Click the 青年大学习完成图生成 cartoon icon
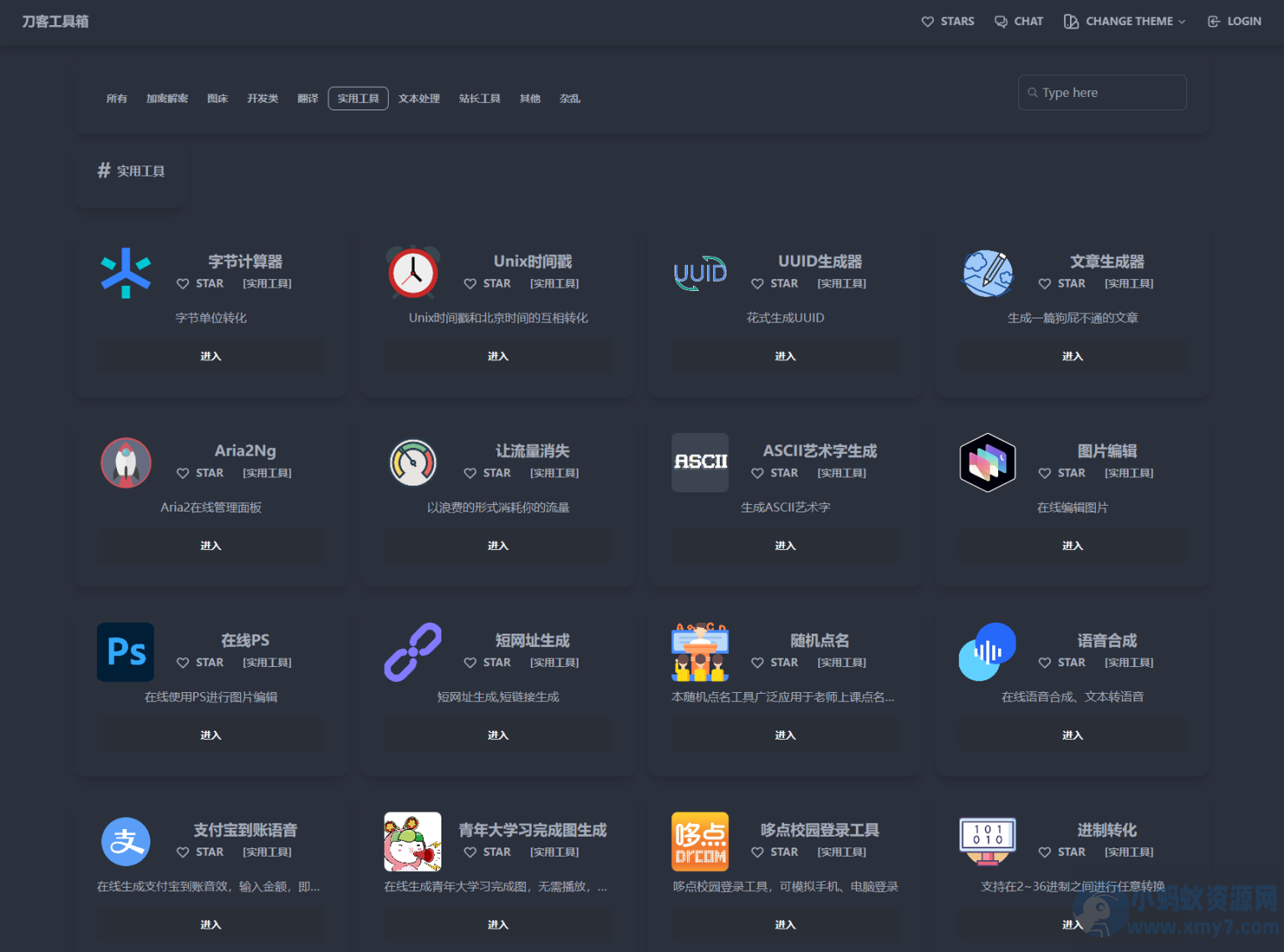The height and width of the screenshot is (952, 1284). (413, 842)
